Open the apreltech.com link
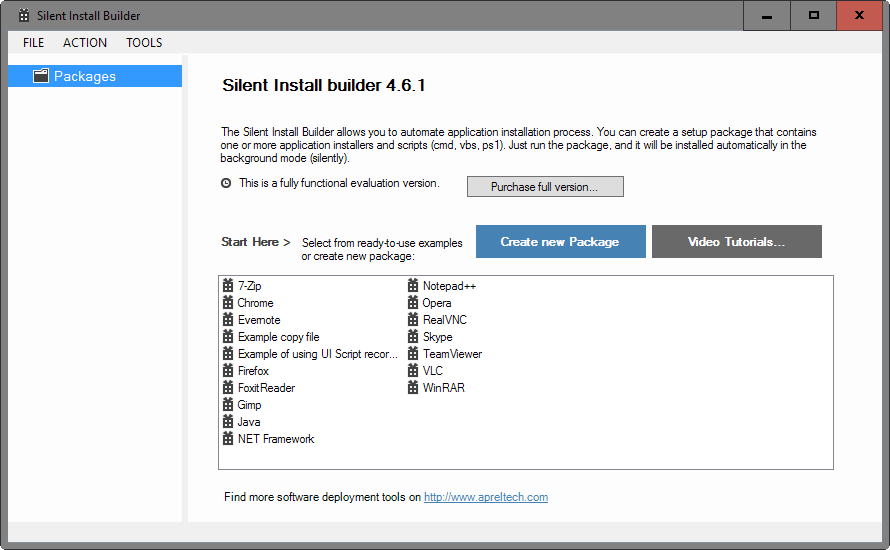Screen dimensions: 890x550 [486, 497]
